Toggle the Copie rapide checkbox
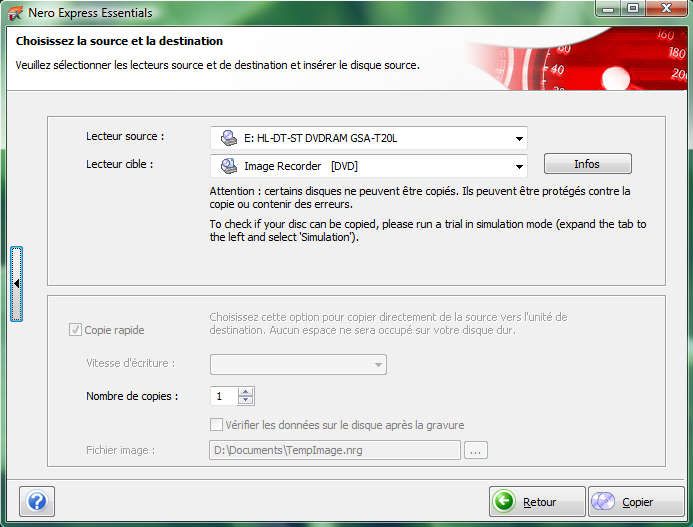693x527 pixels. point(75,330)
